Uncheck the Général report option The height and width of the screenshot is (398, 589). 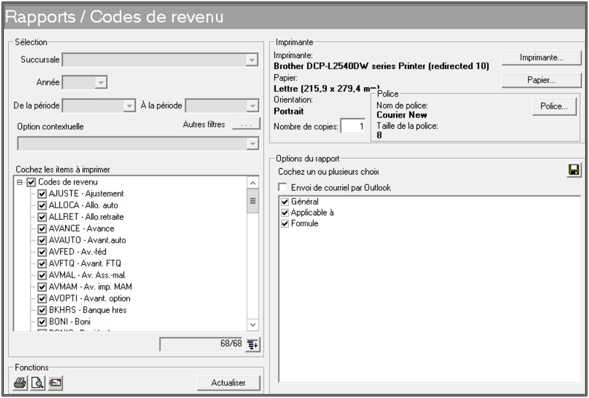[x=285, y=202]
